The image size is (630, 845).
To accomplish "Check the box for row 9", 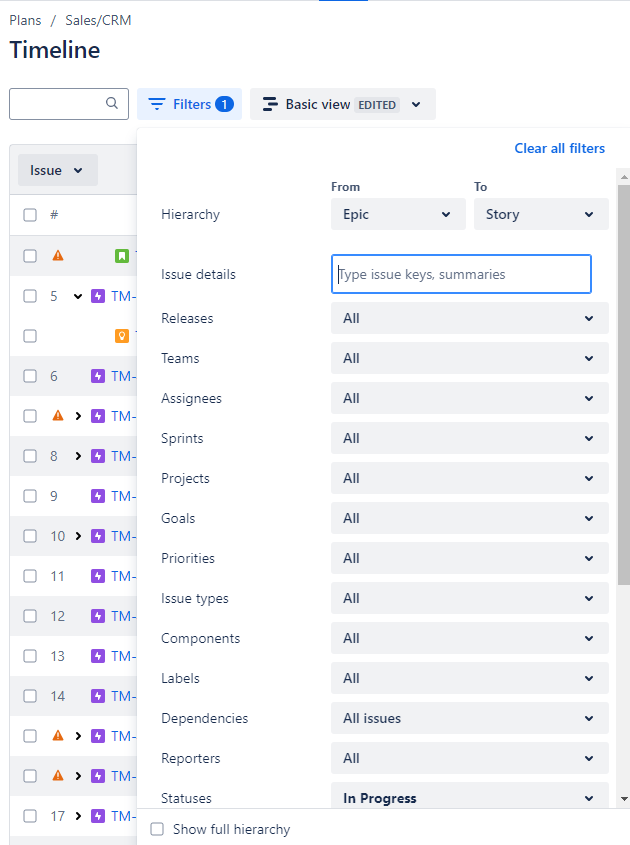I will tap(30, 496).
